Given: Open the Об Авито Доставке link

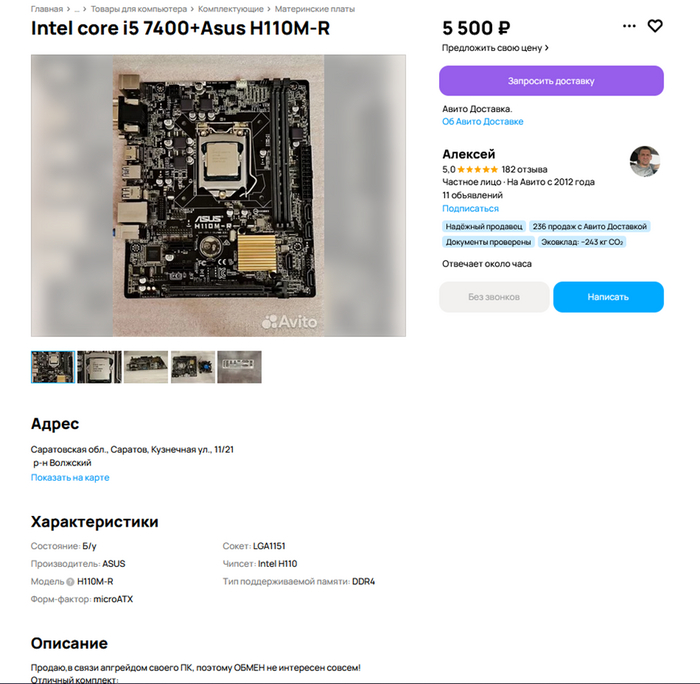Looking at the screenshot, I should tap(483, 121).
